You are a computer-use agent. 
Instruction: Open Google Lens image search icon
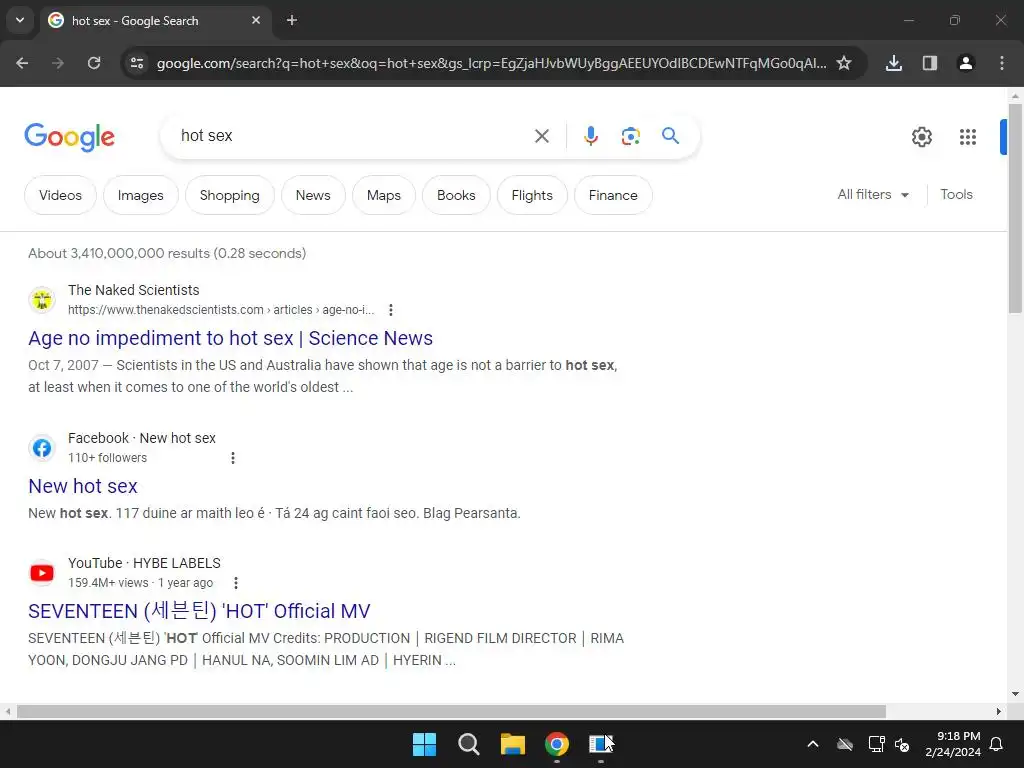pyautogui.click(x=630, y=136)
